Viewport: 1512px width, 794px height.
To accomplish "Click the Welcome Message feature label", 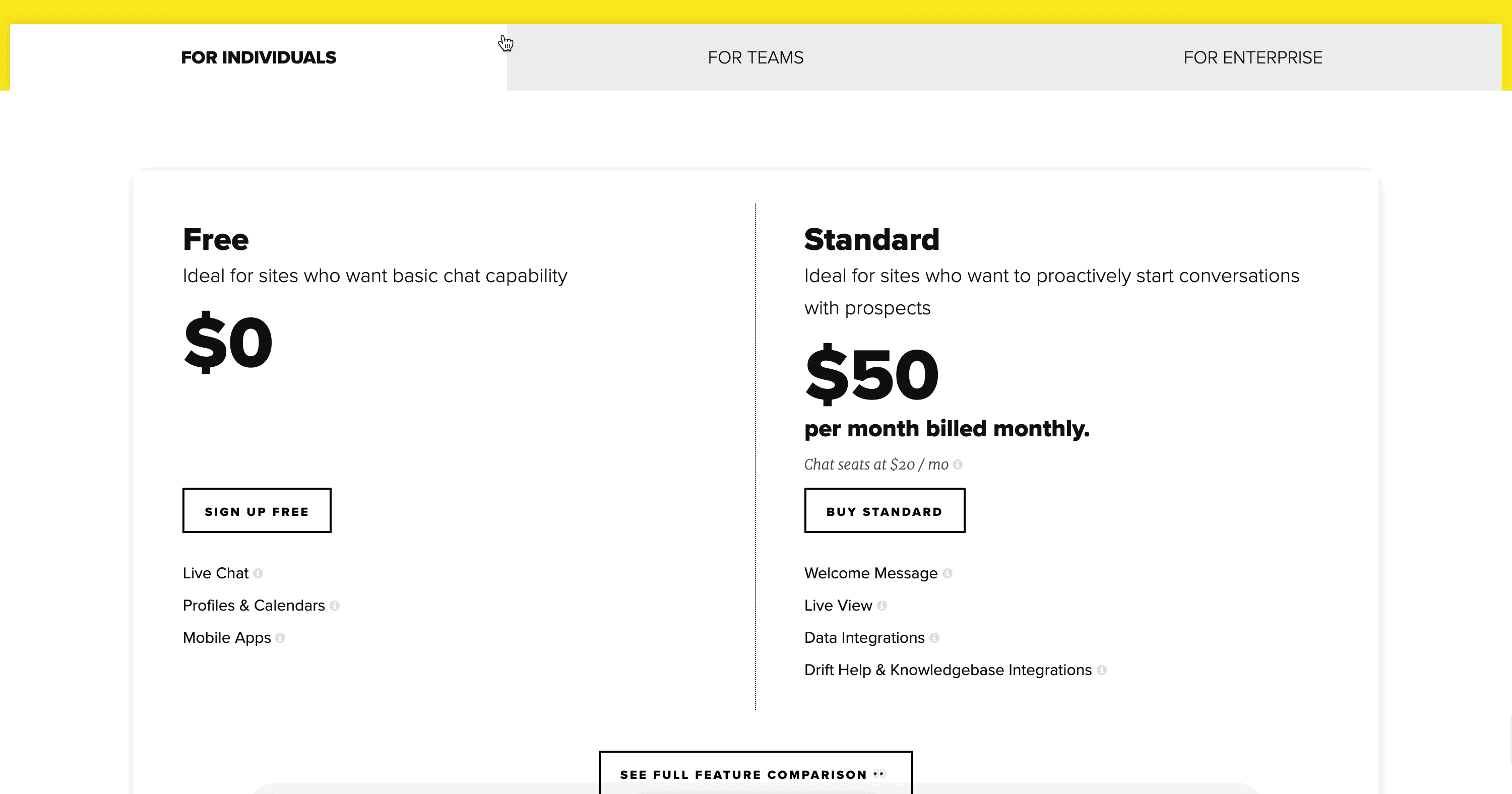I will pyautogui.click(x=870, y=573).
